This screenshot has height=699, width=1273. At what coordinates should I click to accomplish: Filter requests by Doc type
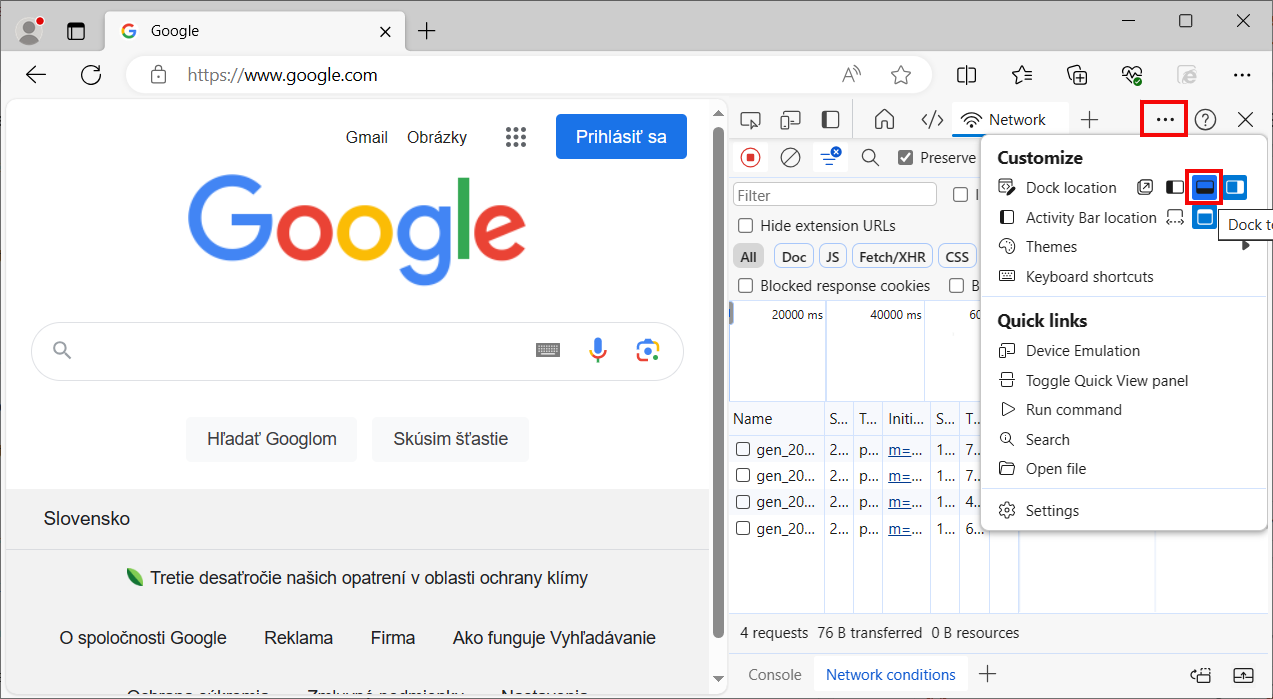[794, 257]
